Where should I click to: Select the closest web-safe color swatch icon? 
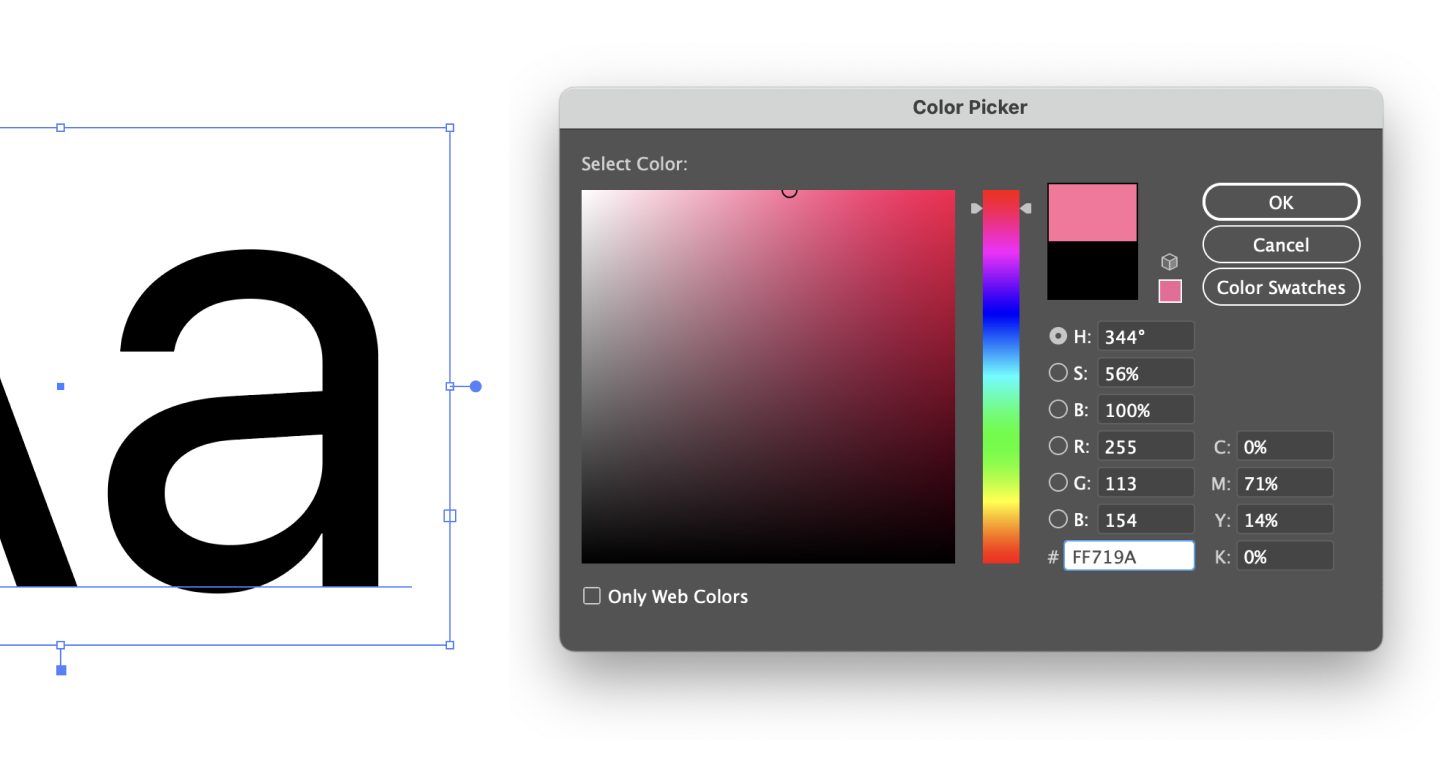(1170, 290)
